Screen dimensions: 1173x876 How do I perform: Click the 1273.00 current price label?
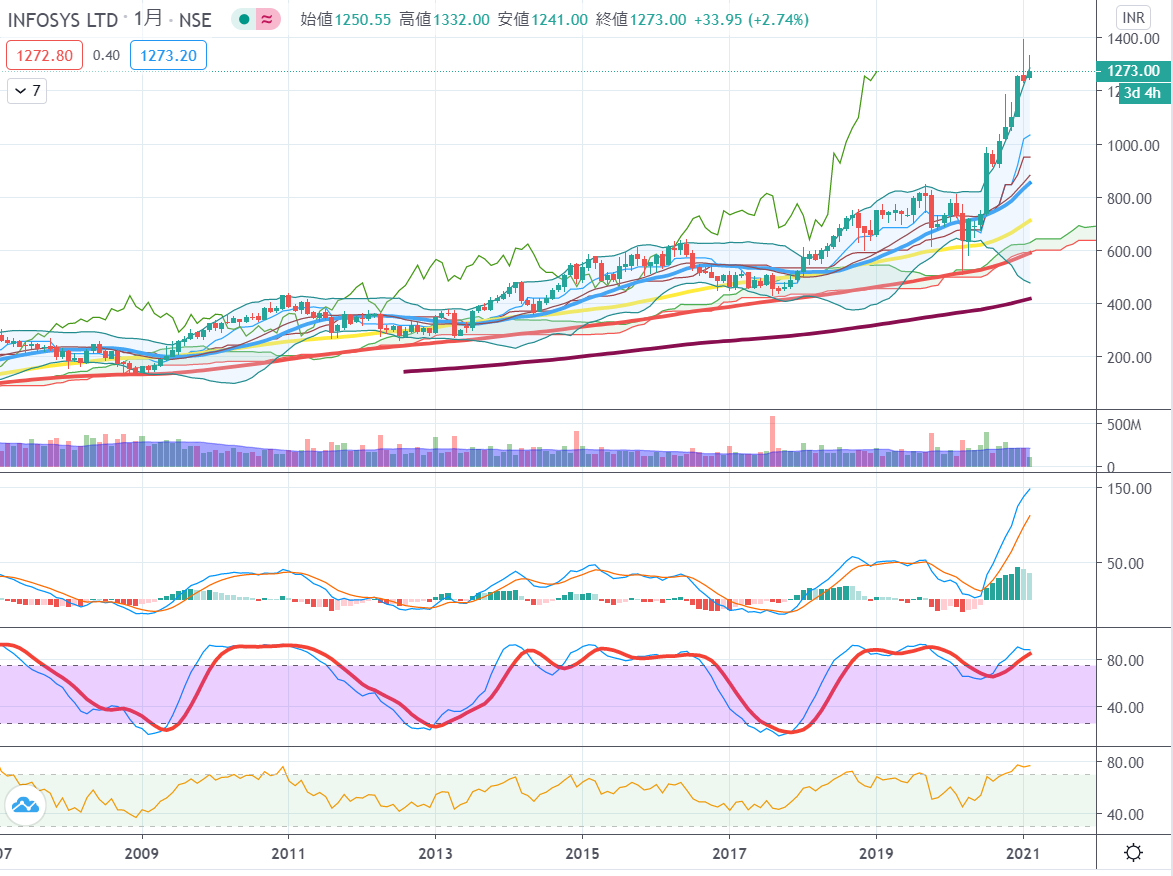click(1133, 71)
